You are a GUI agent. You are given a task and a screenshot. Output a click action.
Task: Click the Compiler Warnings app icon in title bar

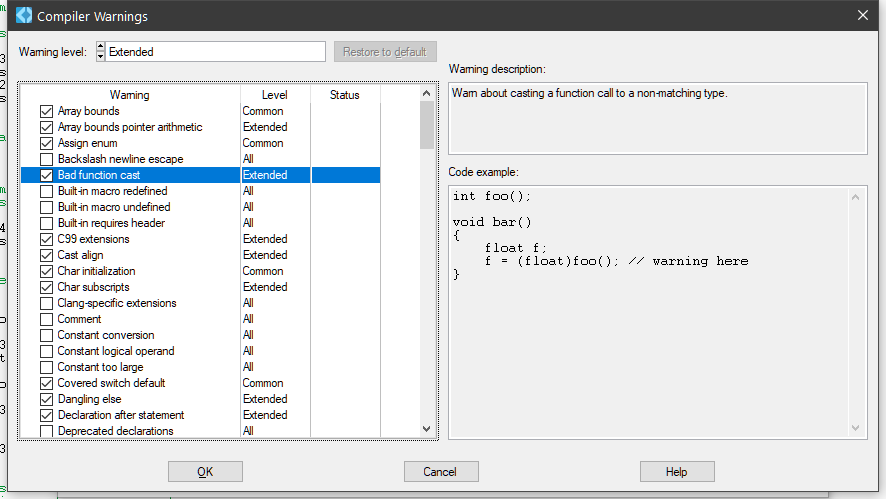pos(24,15)
